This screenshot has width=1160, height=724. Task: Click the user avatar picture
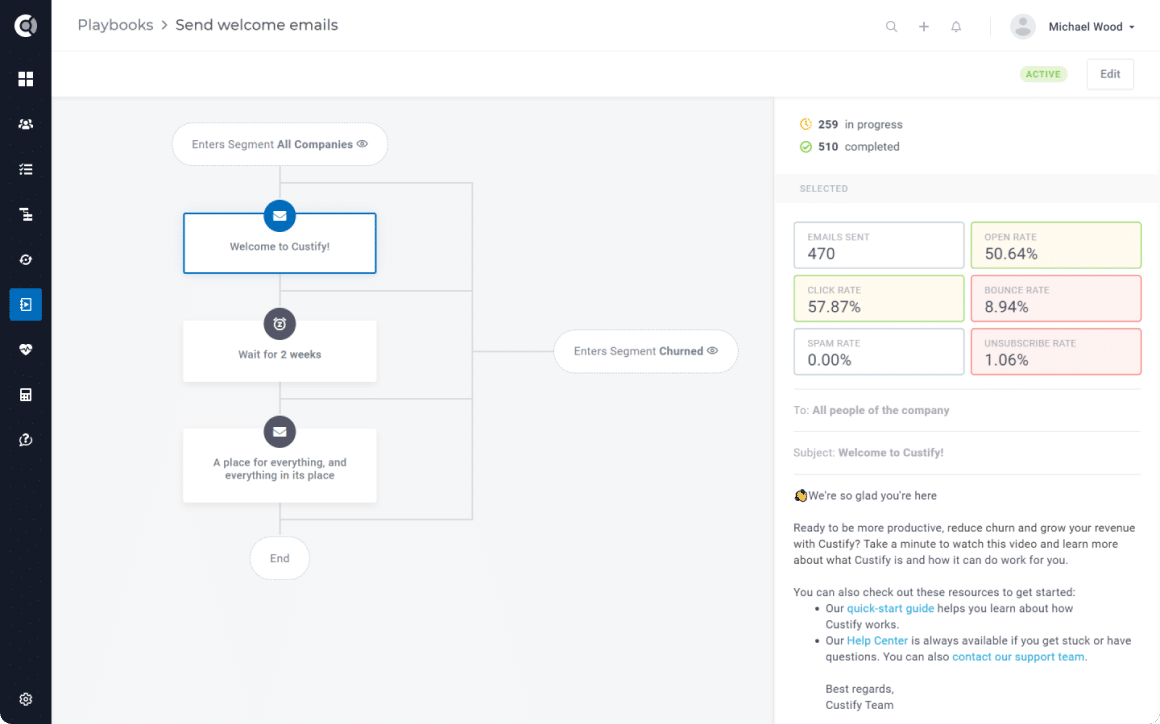coord(1023,27)
